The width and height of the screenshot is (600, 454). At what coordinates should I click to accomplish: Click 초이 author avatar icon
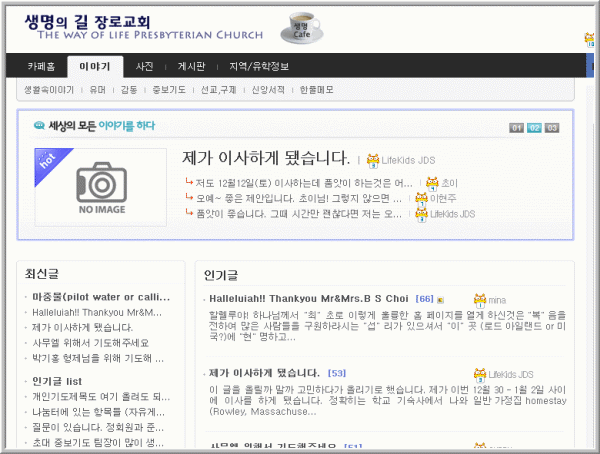point(432,184)
